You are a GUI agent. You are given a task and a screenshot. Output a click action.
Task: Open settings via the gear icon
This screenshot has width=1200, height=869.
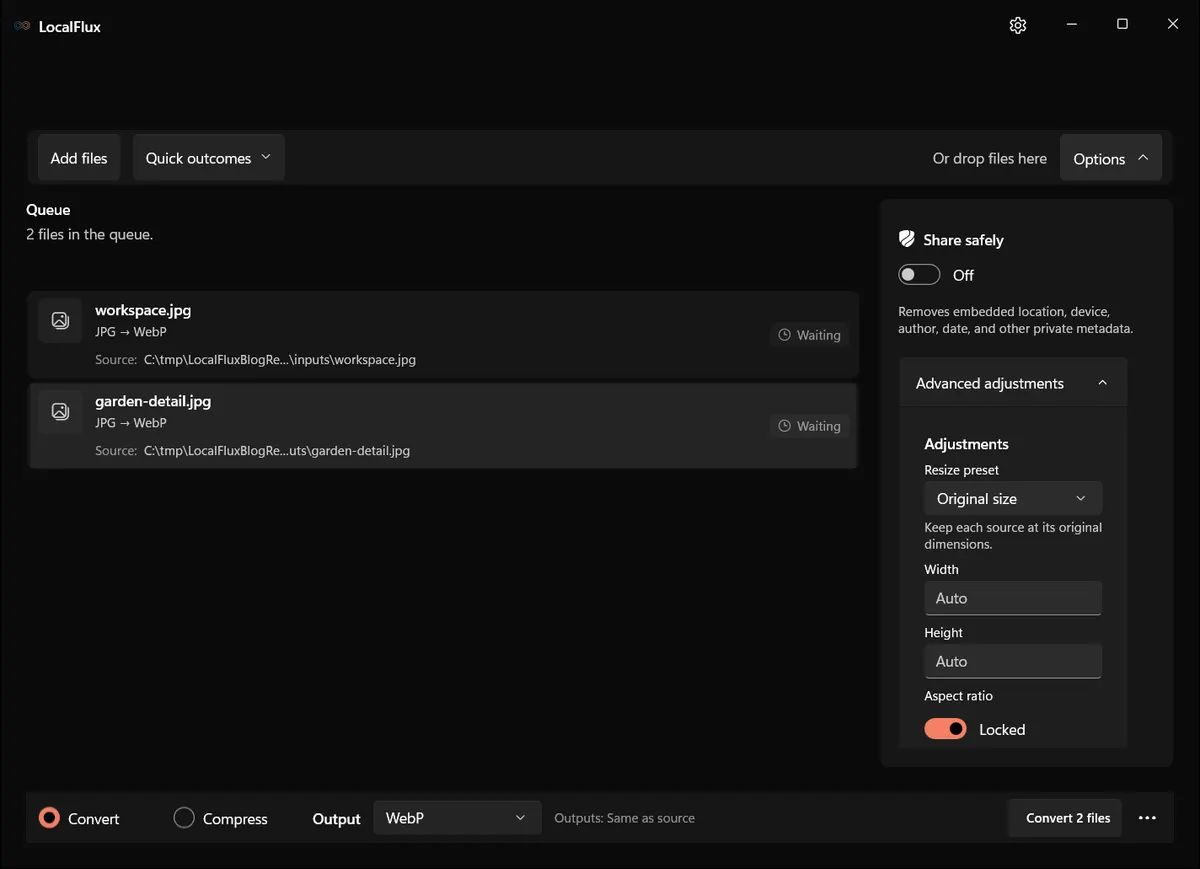[1018, 25]
